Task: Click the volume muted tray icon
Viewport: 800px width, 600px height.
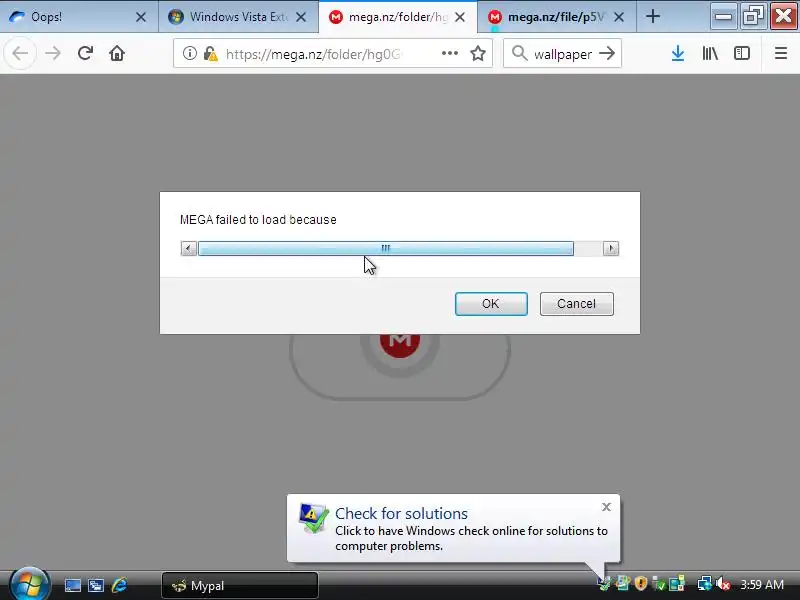Action: tap(723, 584)
